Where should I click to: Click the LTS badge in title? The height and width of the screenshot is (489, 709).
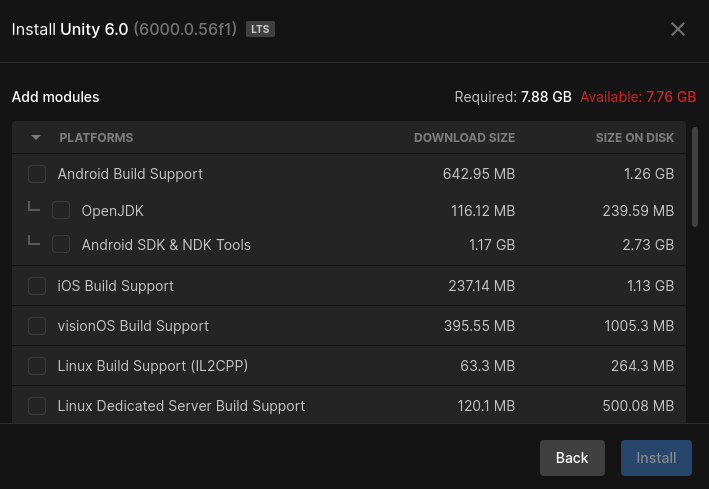[260, 29]
